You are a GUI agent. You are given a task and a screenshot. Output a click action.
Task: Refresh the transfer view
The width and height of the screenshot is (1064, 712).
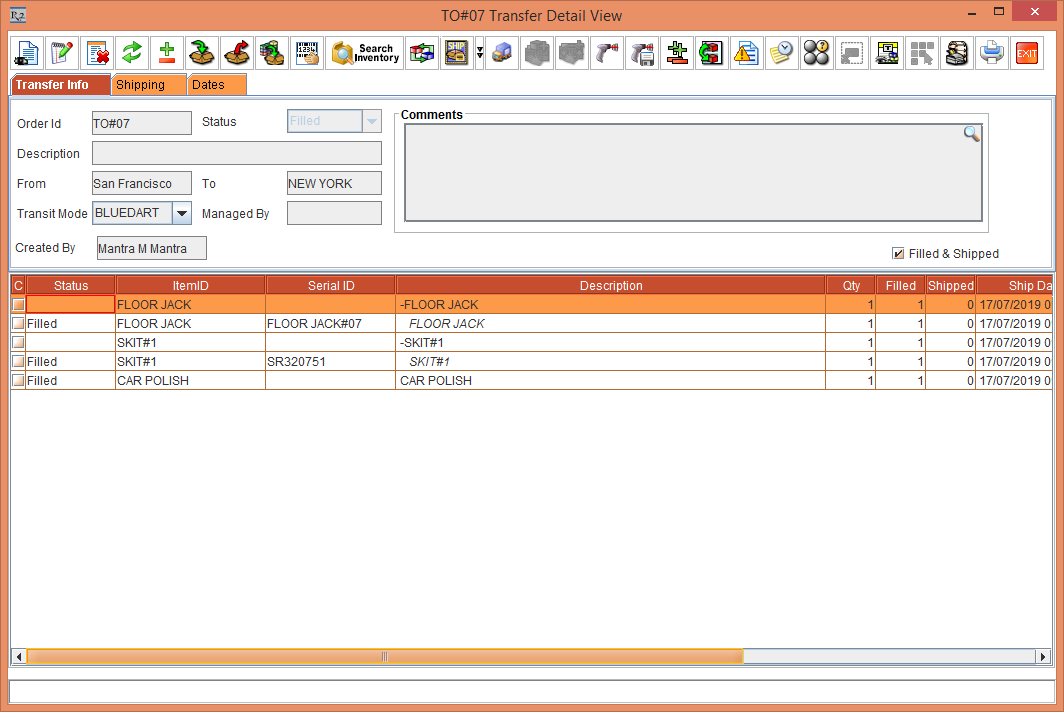tap(132, 53)
